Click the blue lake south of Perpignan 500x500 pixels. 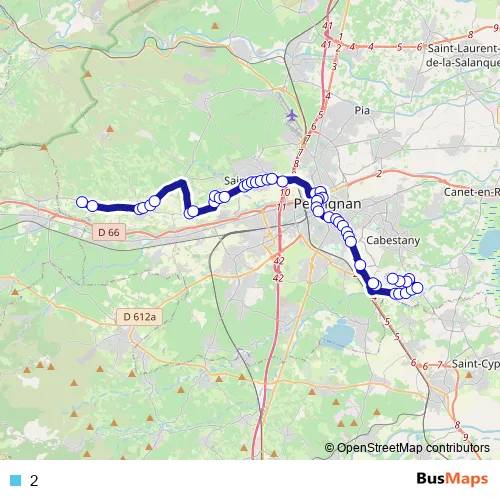pyautogui.click(x=337, y=334)
